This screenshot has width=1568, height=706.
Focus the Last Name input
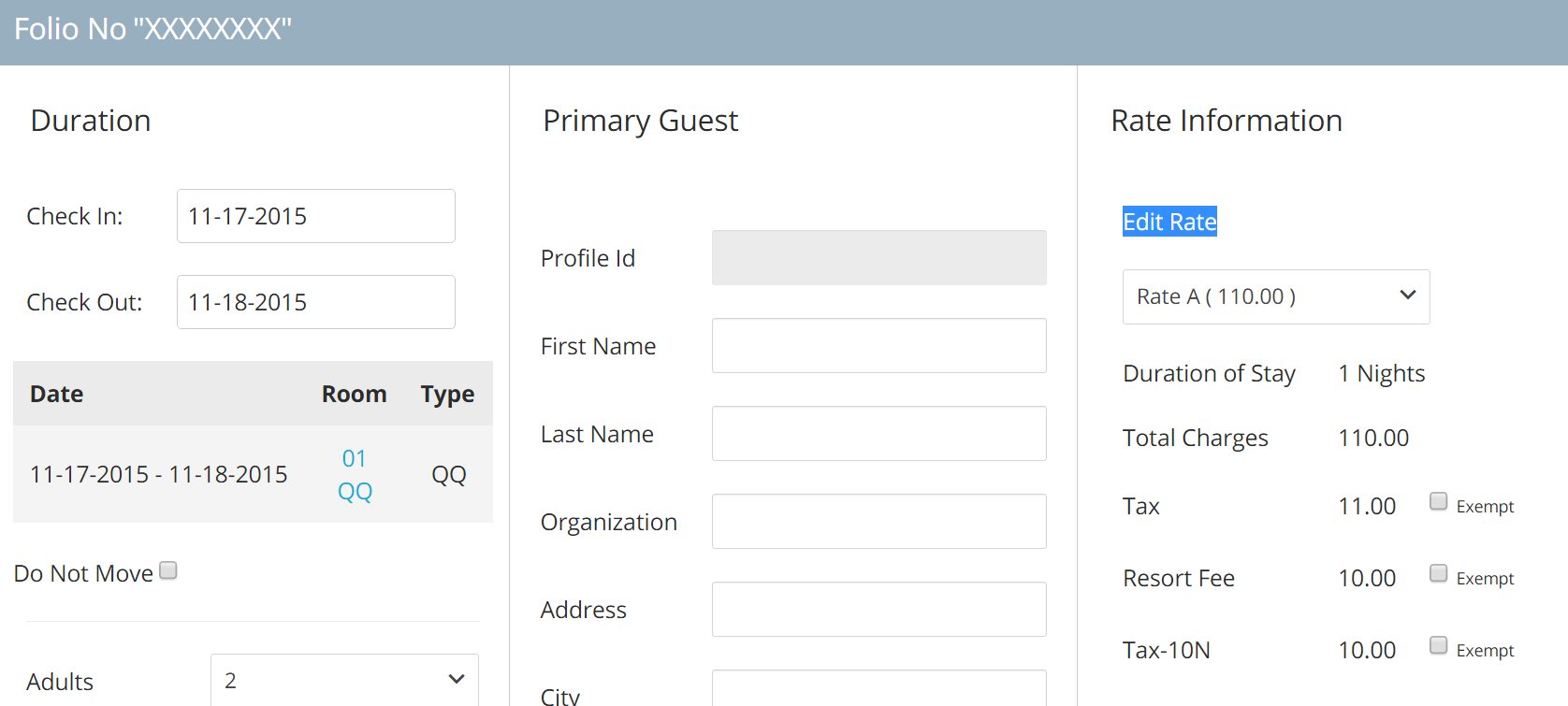tap(879, 433)
